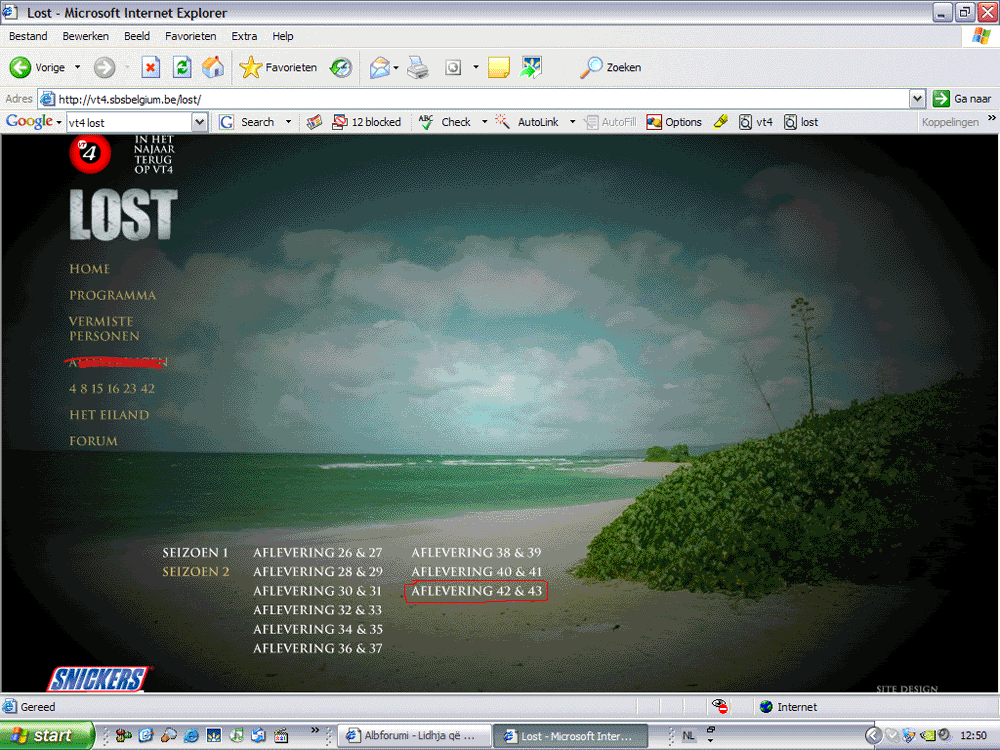Select SEIZOEN 1

tap(195, 553)
